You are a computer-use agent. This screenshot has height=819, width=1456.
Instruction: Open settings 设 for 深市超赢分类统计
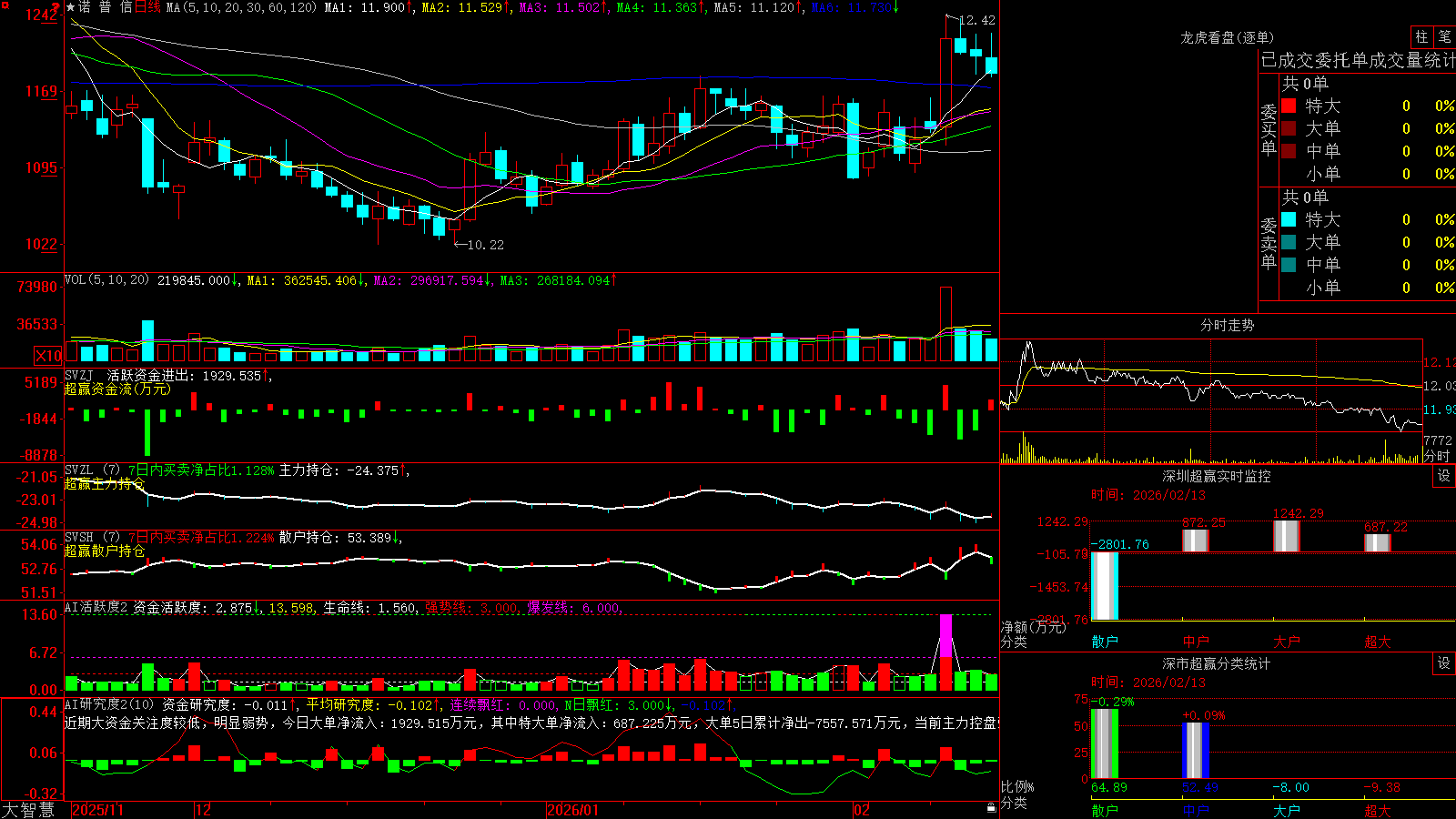tap(1444, 663)
